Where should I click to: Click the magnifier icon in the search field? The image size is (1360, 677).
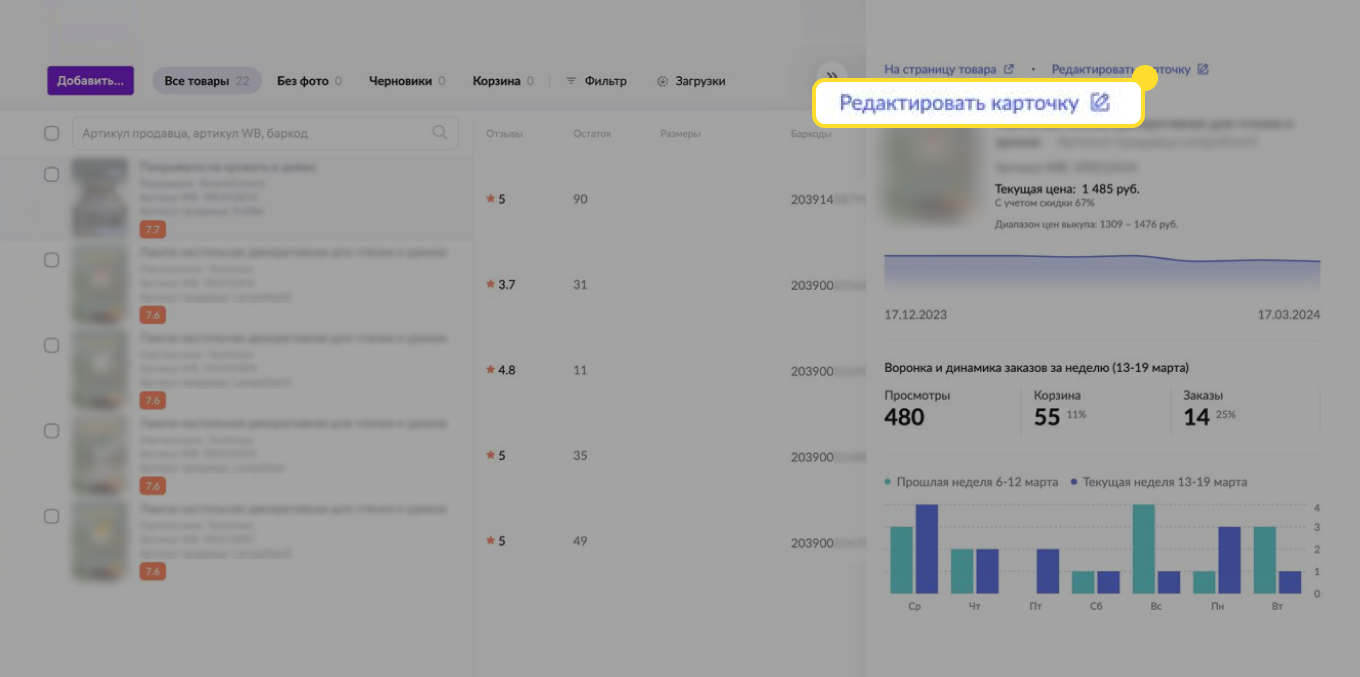click(439, 133)
